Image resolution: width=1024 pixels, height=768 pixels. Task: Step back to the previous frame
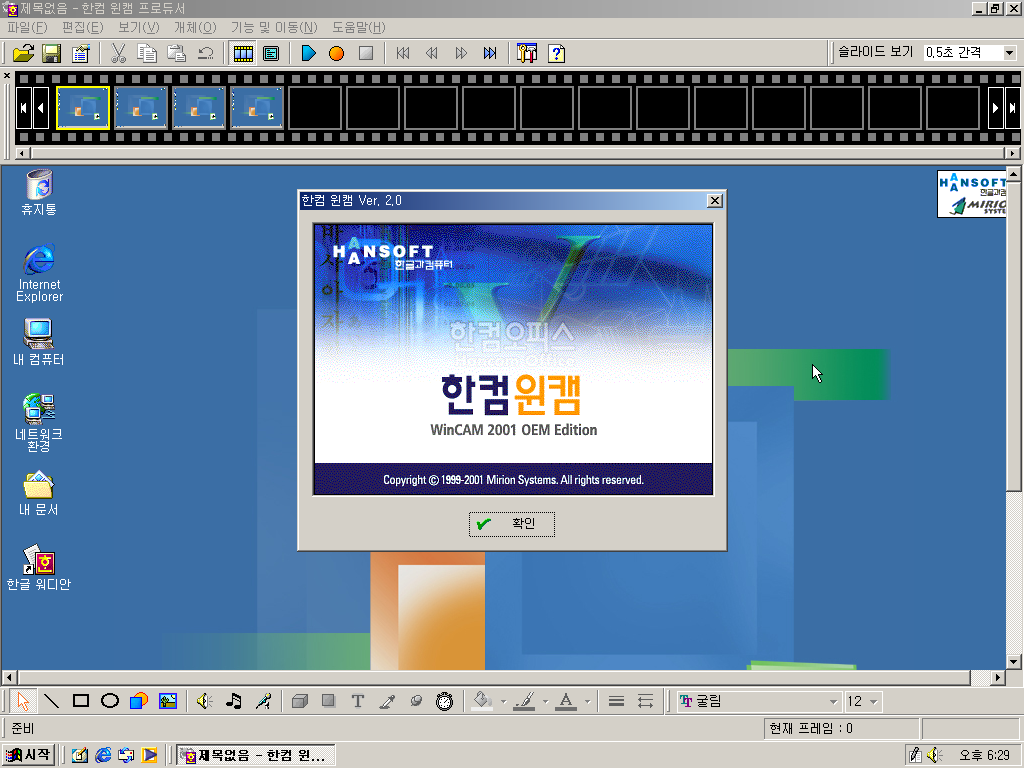pyautogui.click(x=432, y=53)
